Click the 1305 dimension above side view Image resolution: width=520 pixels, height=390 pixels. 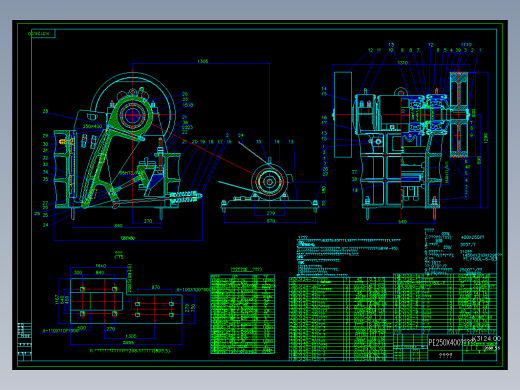(203, 61)
